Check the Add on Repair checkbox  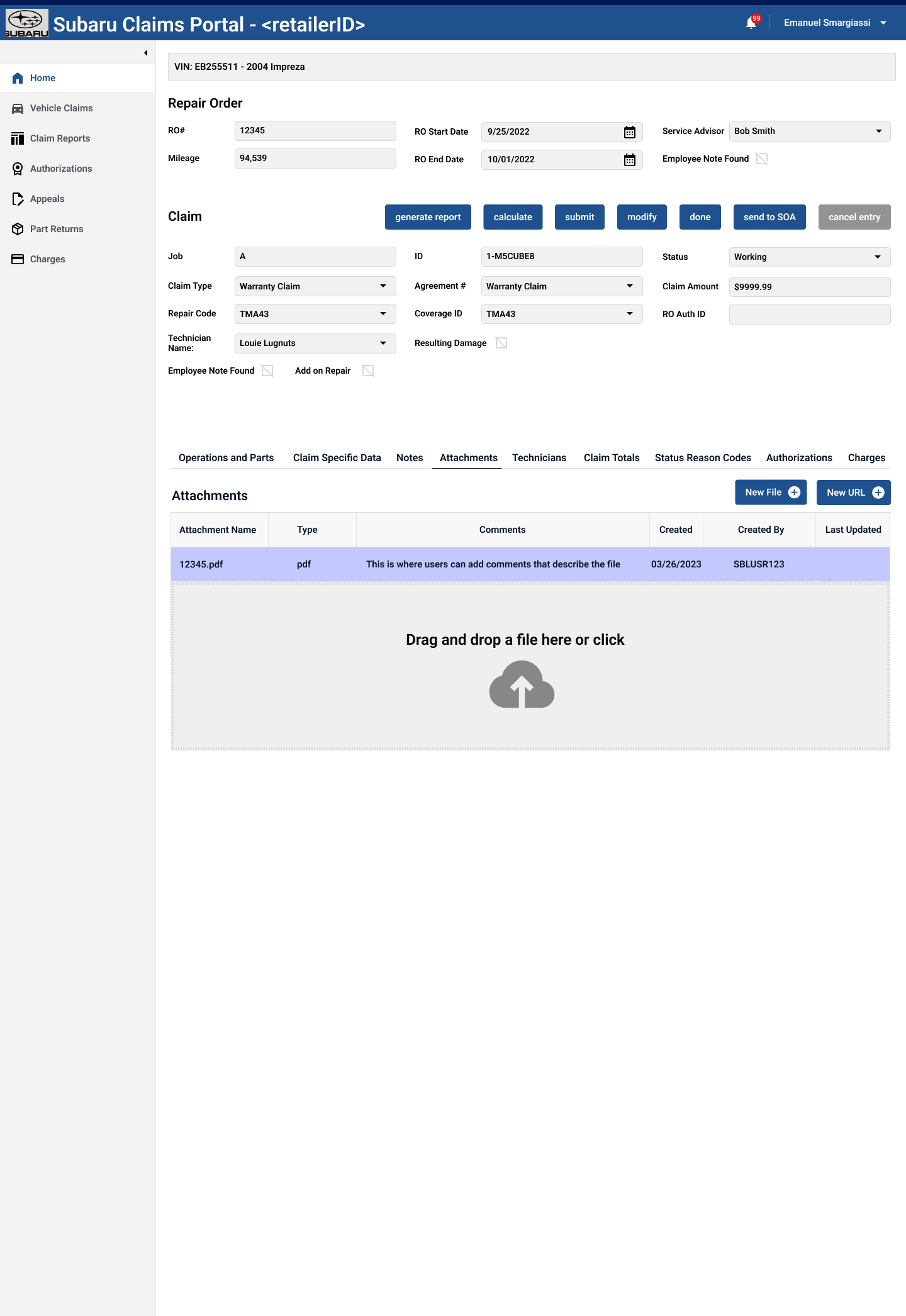coord(368,371)
